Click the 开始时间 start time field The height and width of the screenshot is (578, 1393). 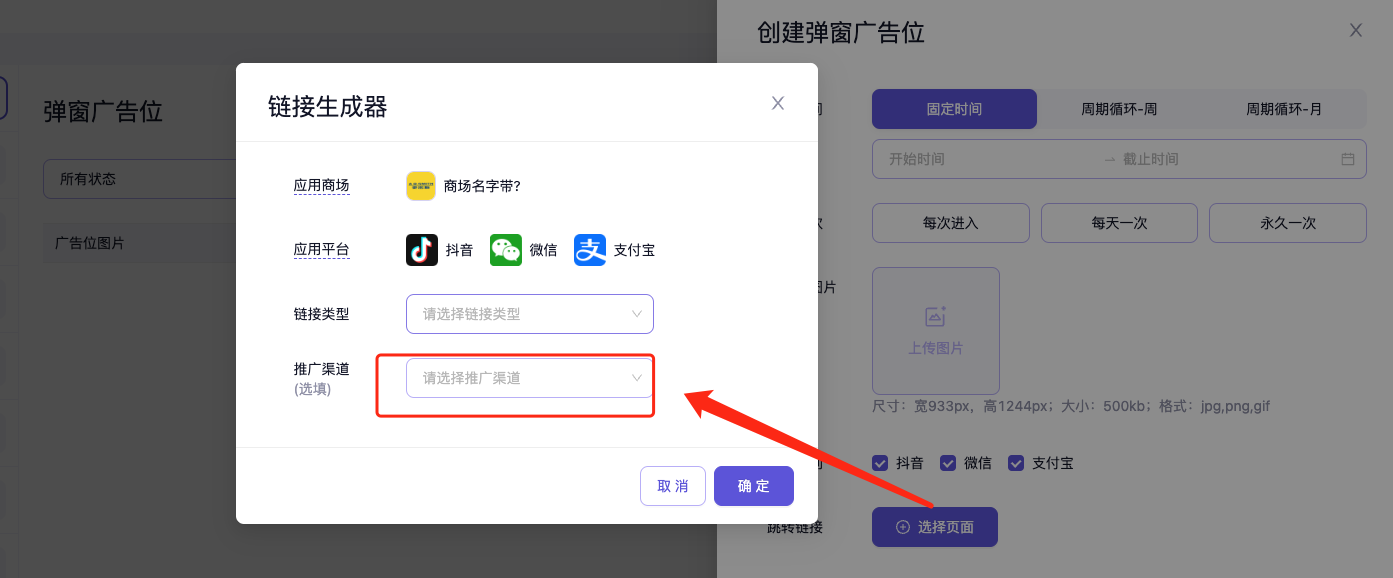980,159
